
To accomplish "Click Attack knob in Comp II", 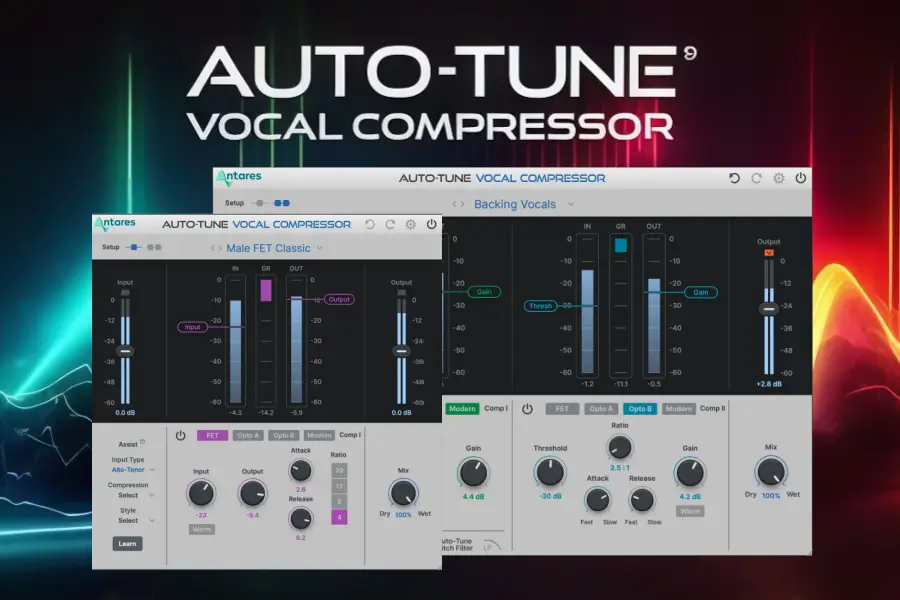I will (598, 500).
